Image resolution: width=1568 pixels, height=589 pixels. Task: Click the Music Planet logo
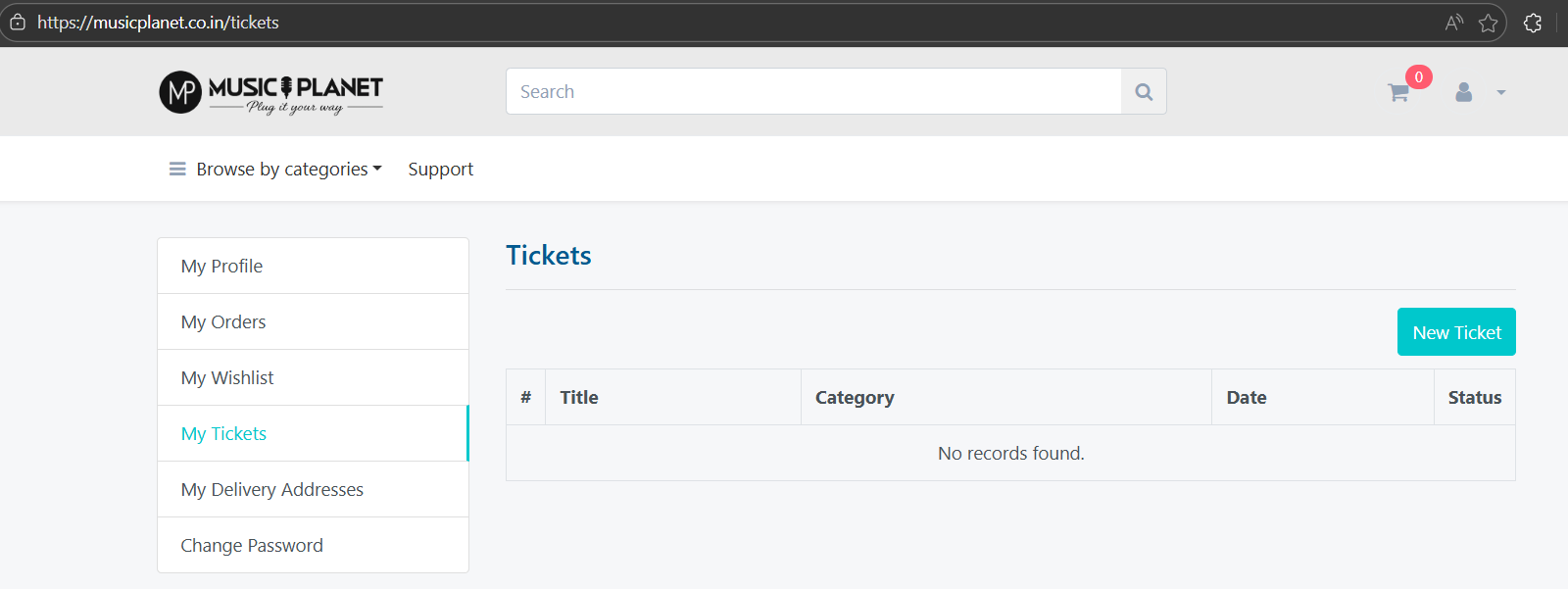coord(270,92)
